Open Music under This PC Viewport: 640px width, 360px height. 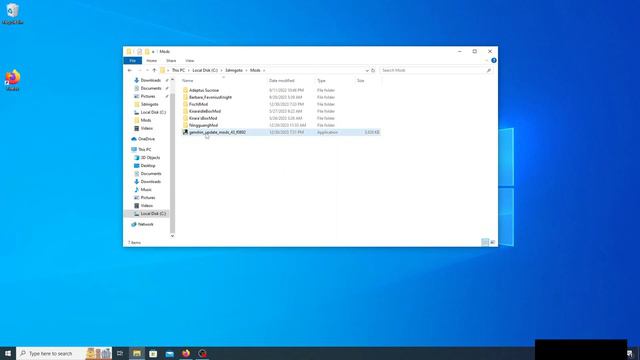click(146, 190)
